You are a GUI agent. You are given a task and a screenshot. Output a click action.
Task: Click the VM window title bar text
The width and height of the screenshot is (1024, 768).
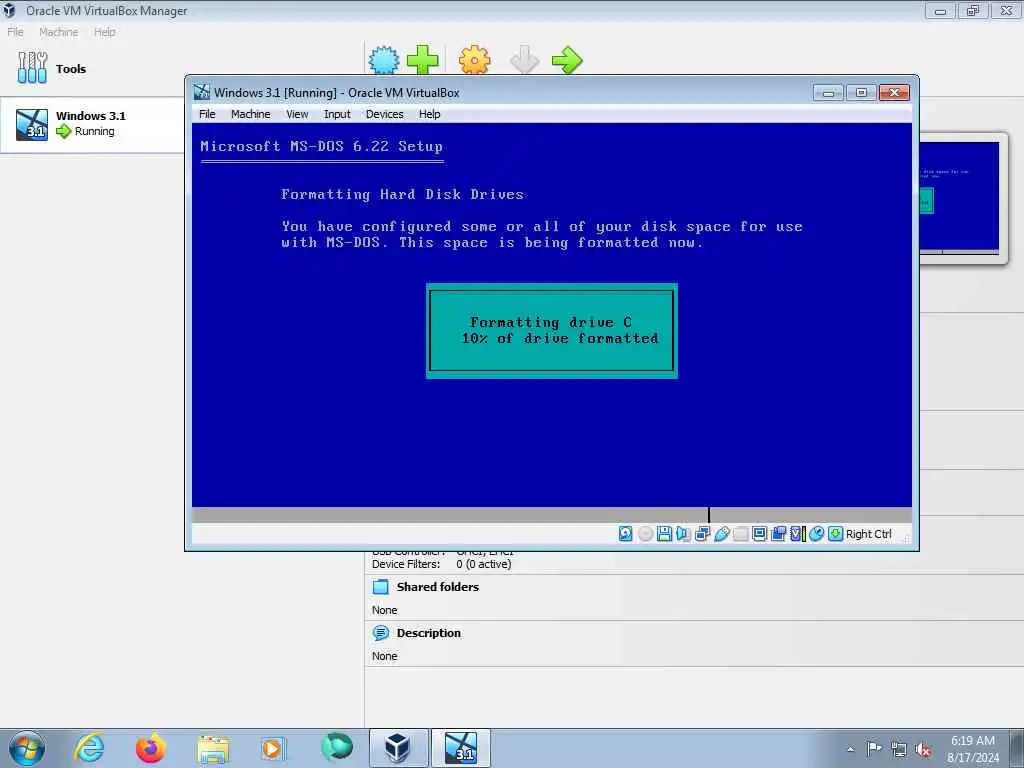(336, 93)
